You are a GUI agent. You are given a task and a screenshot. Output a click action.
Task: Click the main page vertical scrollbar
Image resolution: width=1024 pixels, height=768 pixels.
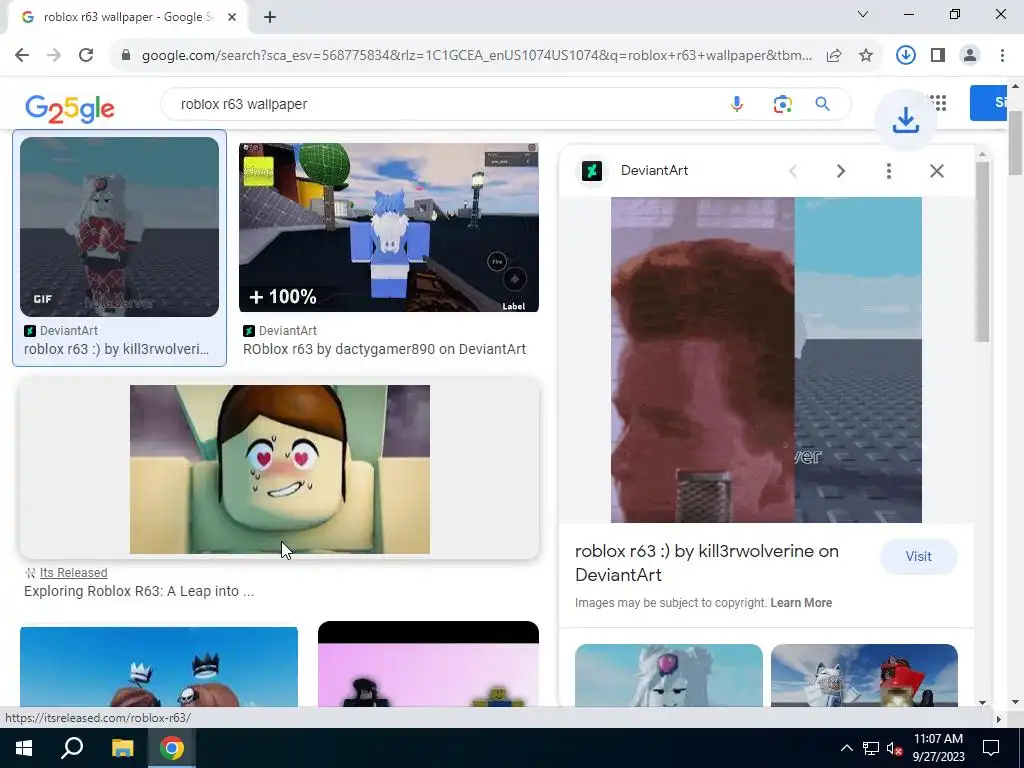(1016, 142)
